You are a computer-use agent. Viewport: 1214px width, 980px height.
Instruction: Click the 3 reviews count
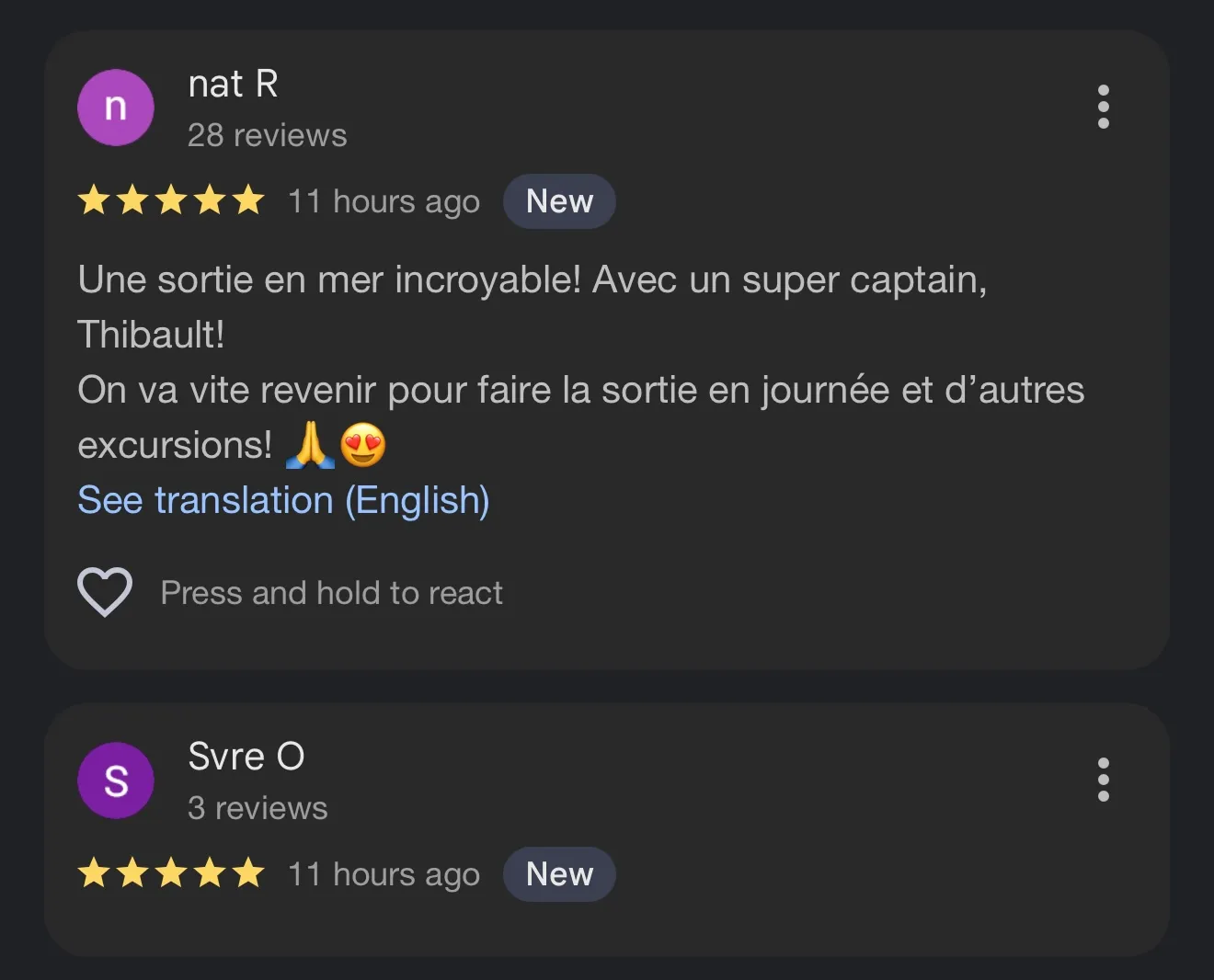[258, 808]
